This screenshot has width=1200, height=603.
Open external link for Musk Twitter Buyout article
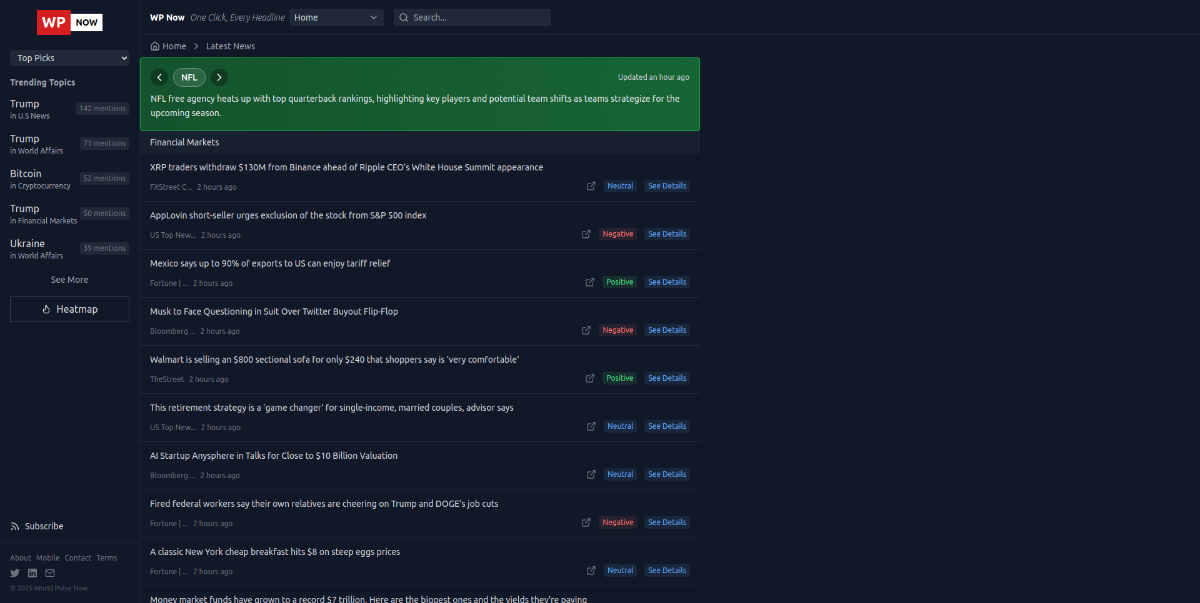pyautogui.click(x=587, y=330)
